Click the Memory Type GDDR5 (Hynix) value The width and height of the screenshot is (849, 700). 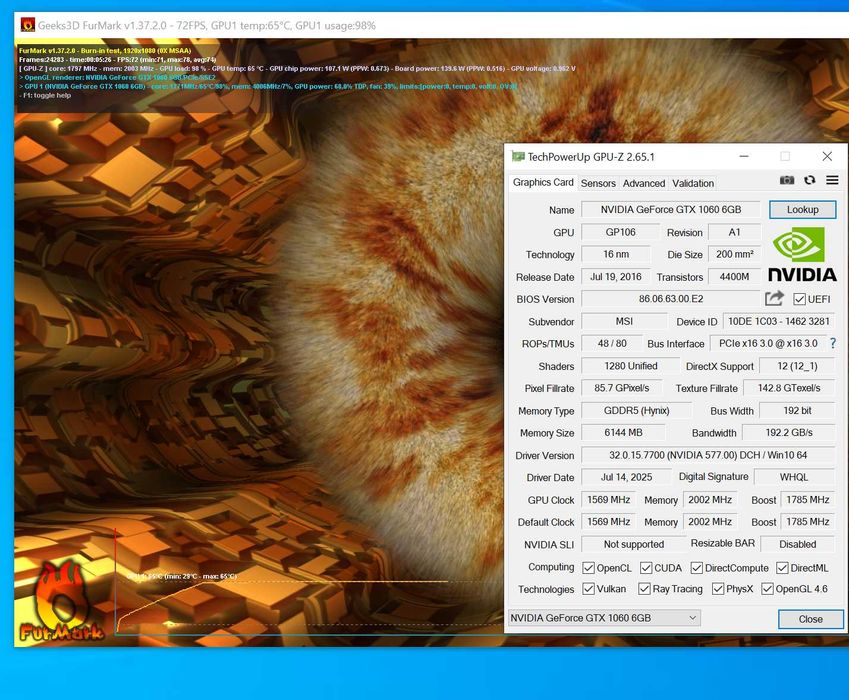click(637, 410)
